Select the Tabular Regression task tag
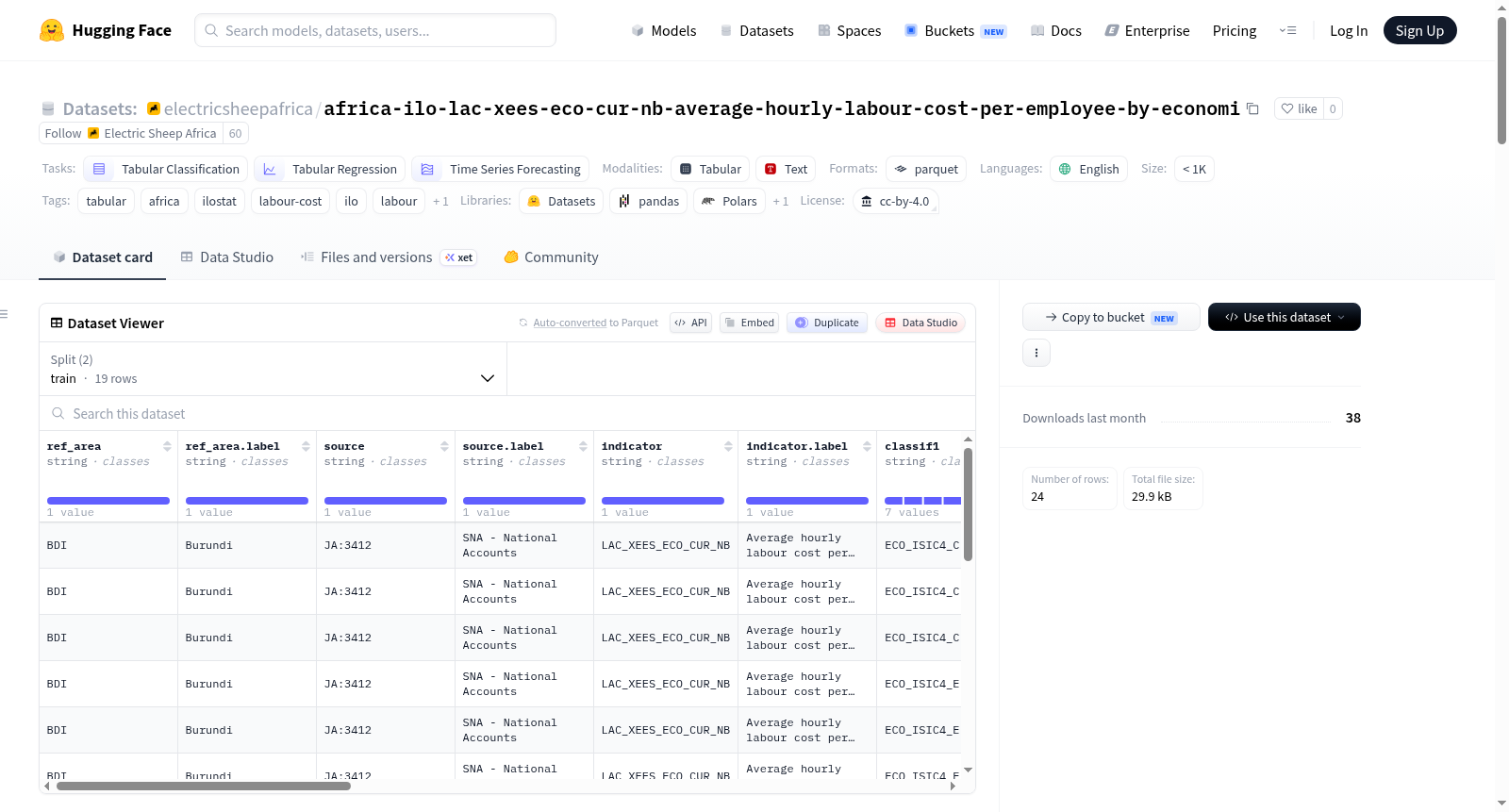The height and width of the screenshot is (812, 1509). pos(329,169)
